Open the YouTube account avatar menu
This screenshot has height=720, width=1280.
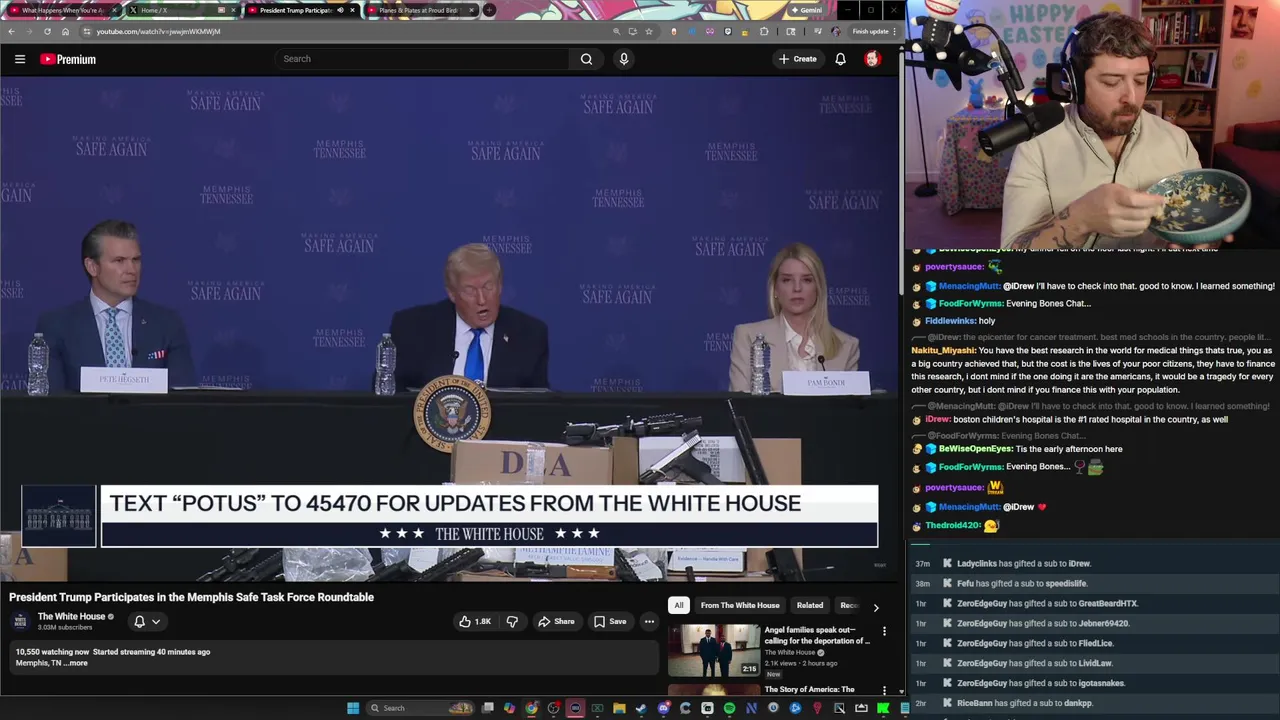coord(872,59)
